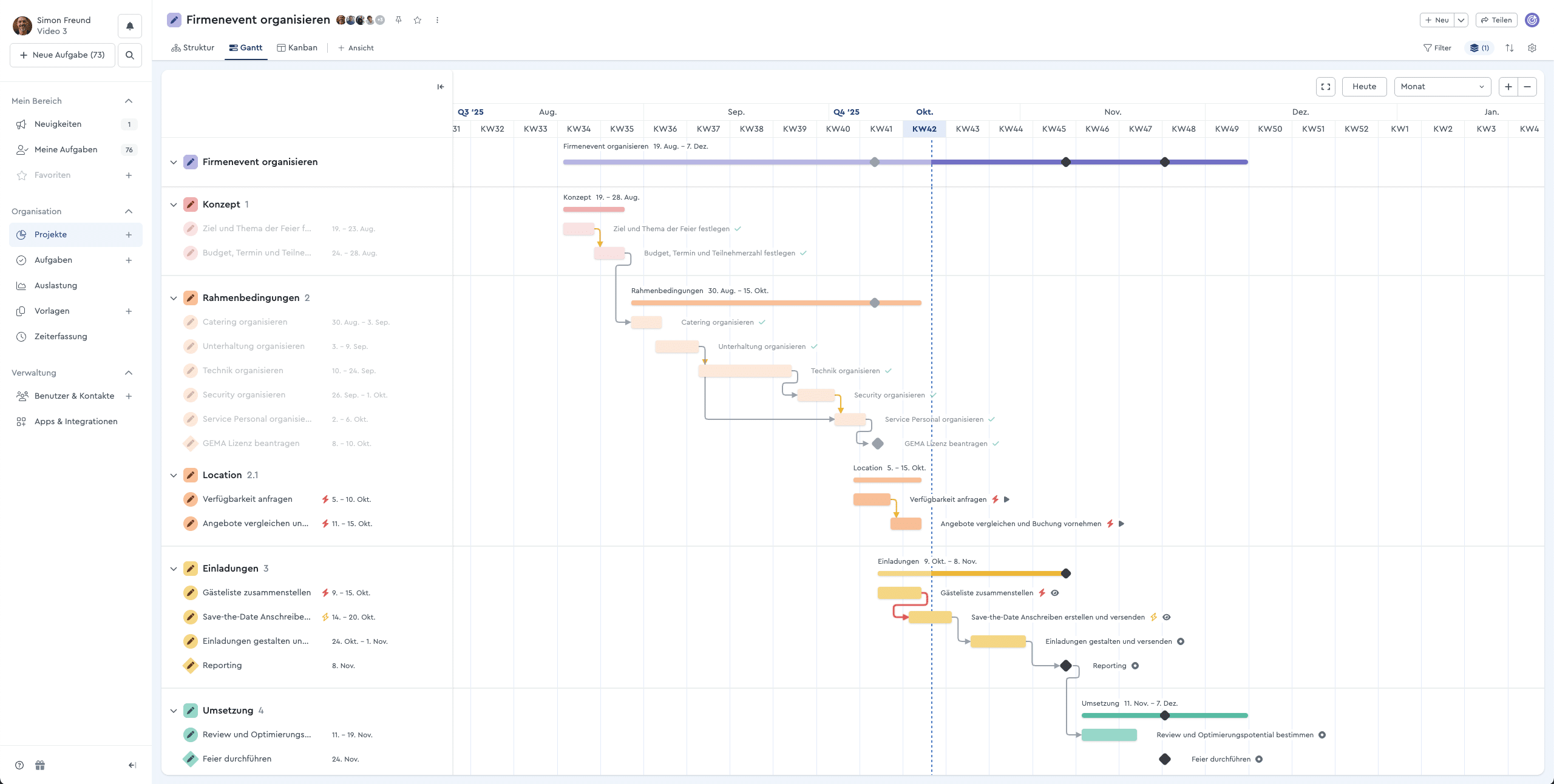Activate fullscreen mode for the Gantt view
Screen dimensions: 1554x784
click(x=1326, y=86)
